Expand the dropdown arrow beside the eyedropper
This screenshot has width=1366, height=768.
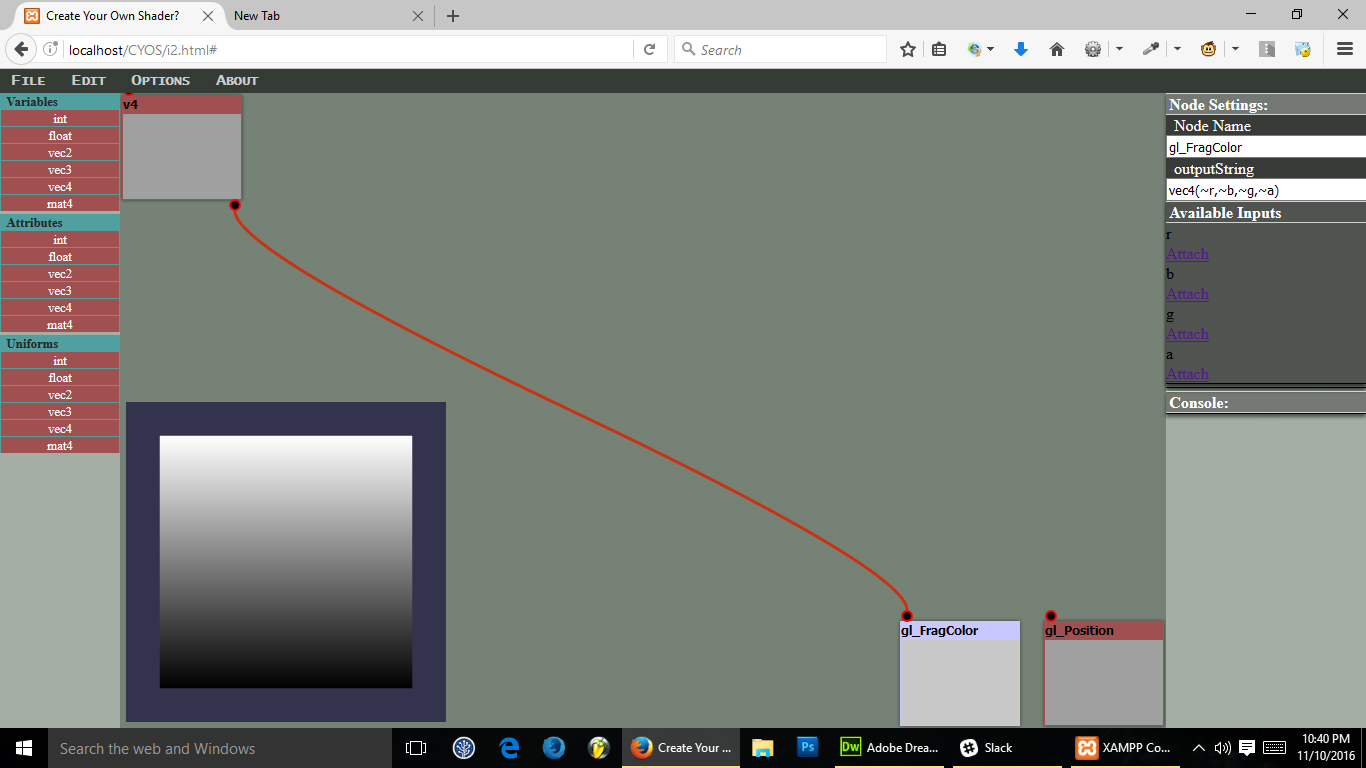[1177, 49]
